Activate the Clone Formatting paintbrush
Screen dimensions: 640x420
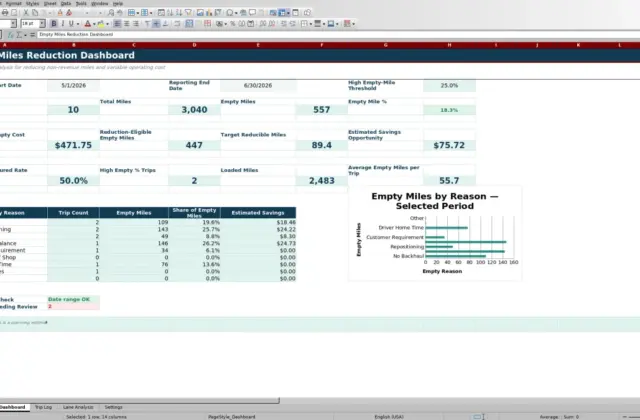60,13
